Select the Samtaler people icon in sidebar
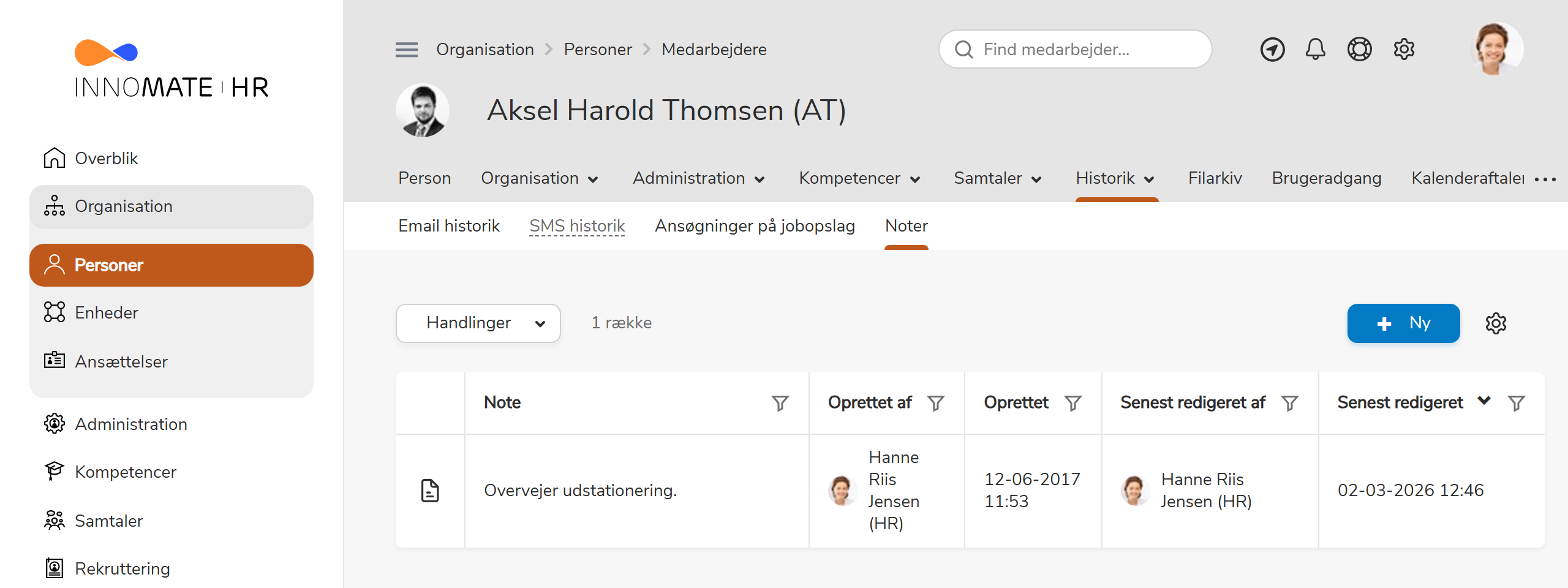The height and width of the screenshot is (588, 1568). coord(55,520)
